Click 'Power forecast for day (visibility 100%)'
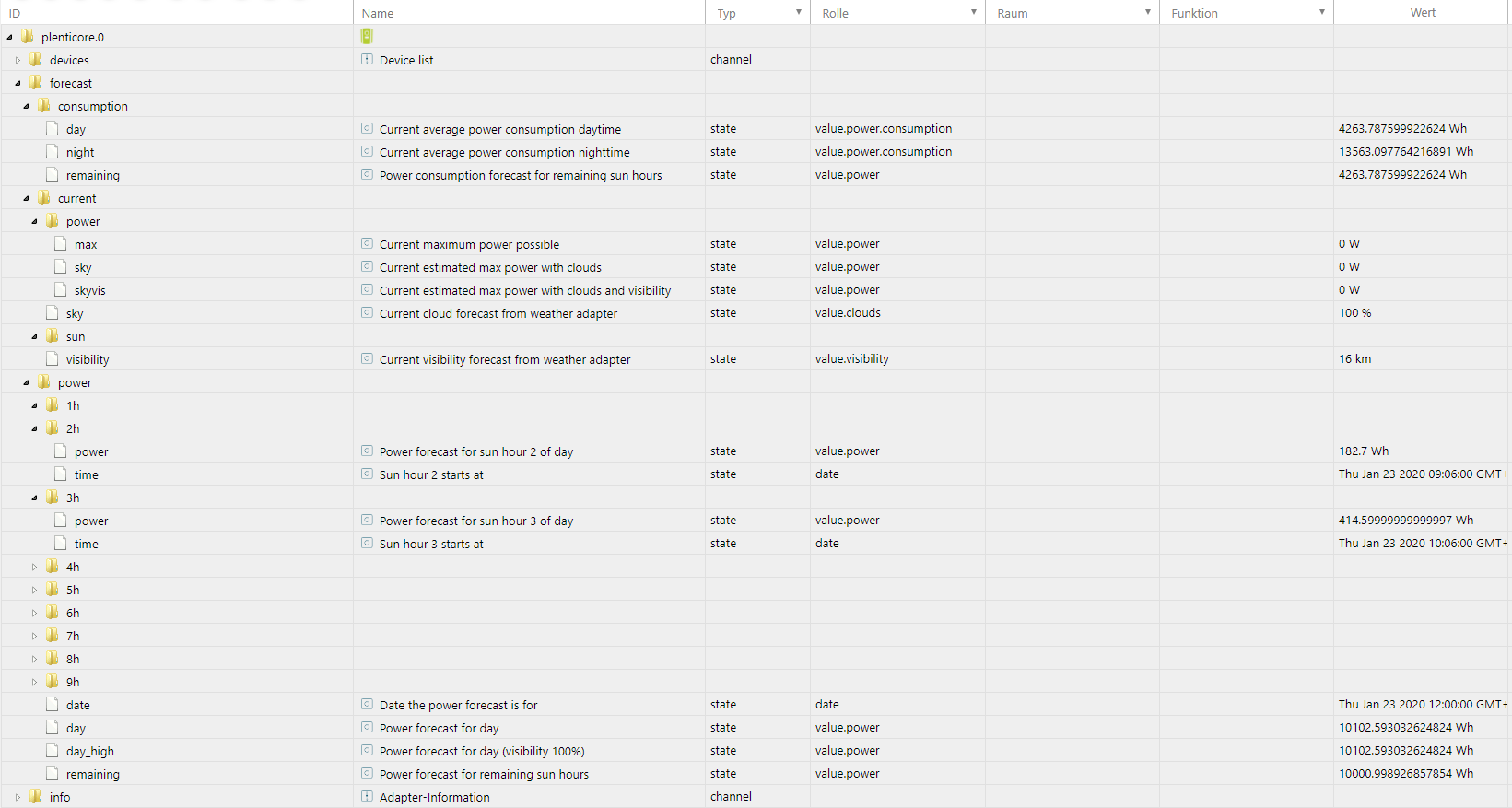The width and height of the screenshot is (1512, 808). [x=482, y=751]
